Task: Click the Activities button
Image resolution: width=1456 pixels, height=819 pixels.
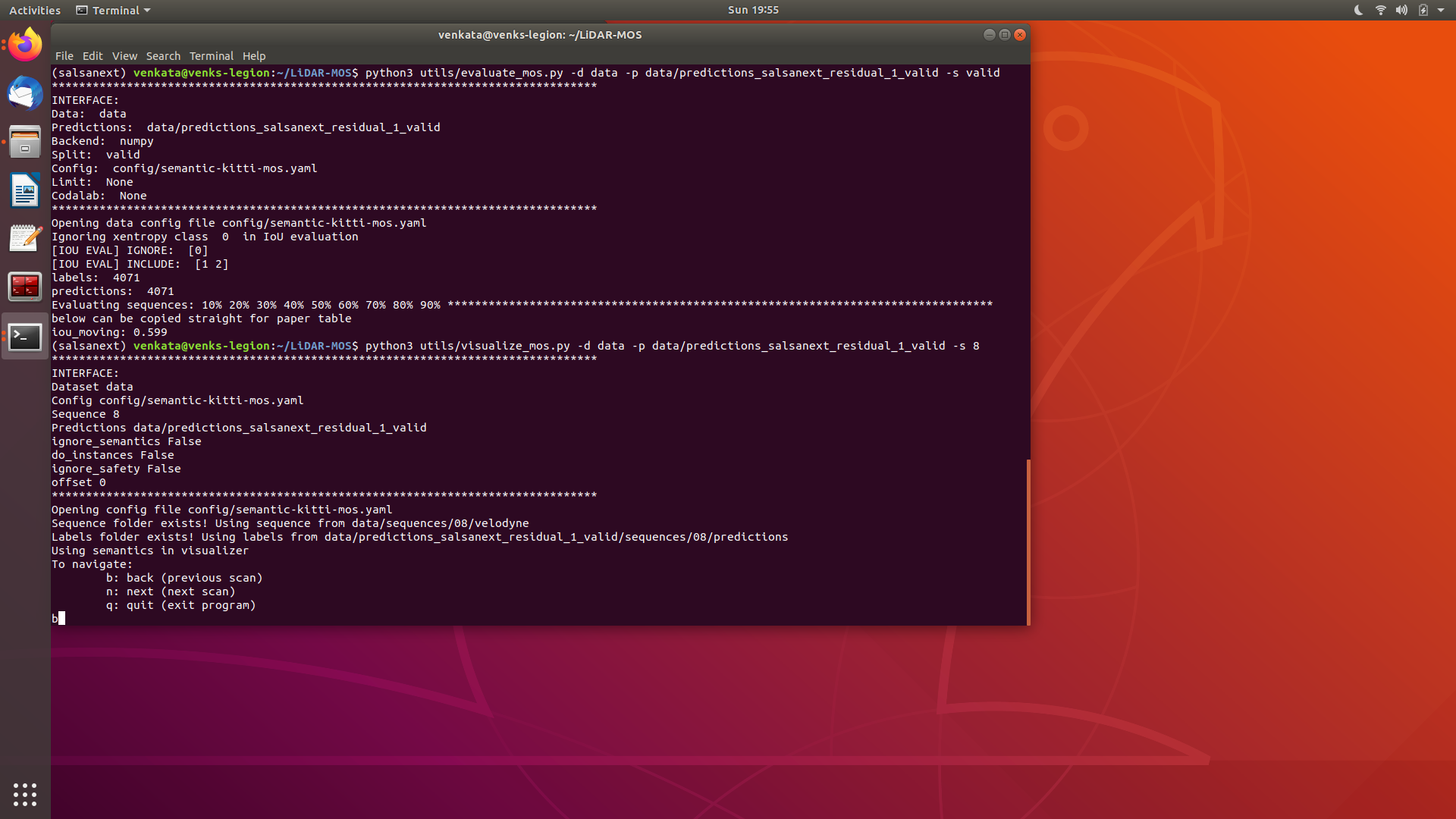Action: (35, 10)
